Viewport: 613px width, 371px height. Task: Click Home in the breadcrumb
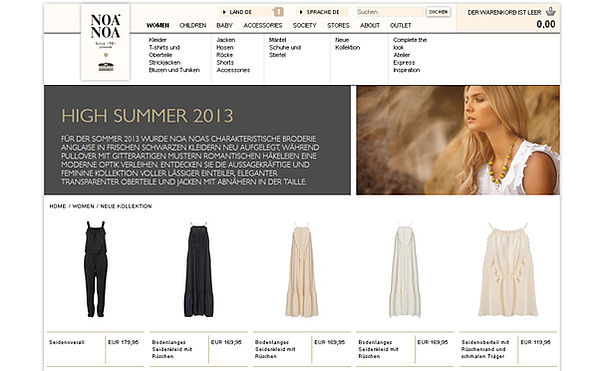[x=57, y=206]
